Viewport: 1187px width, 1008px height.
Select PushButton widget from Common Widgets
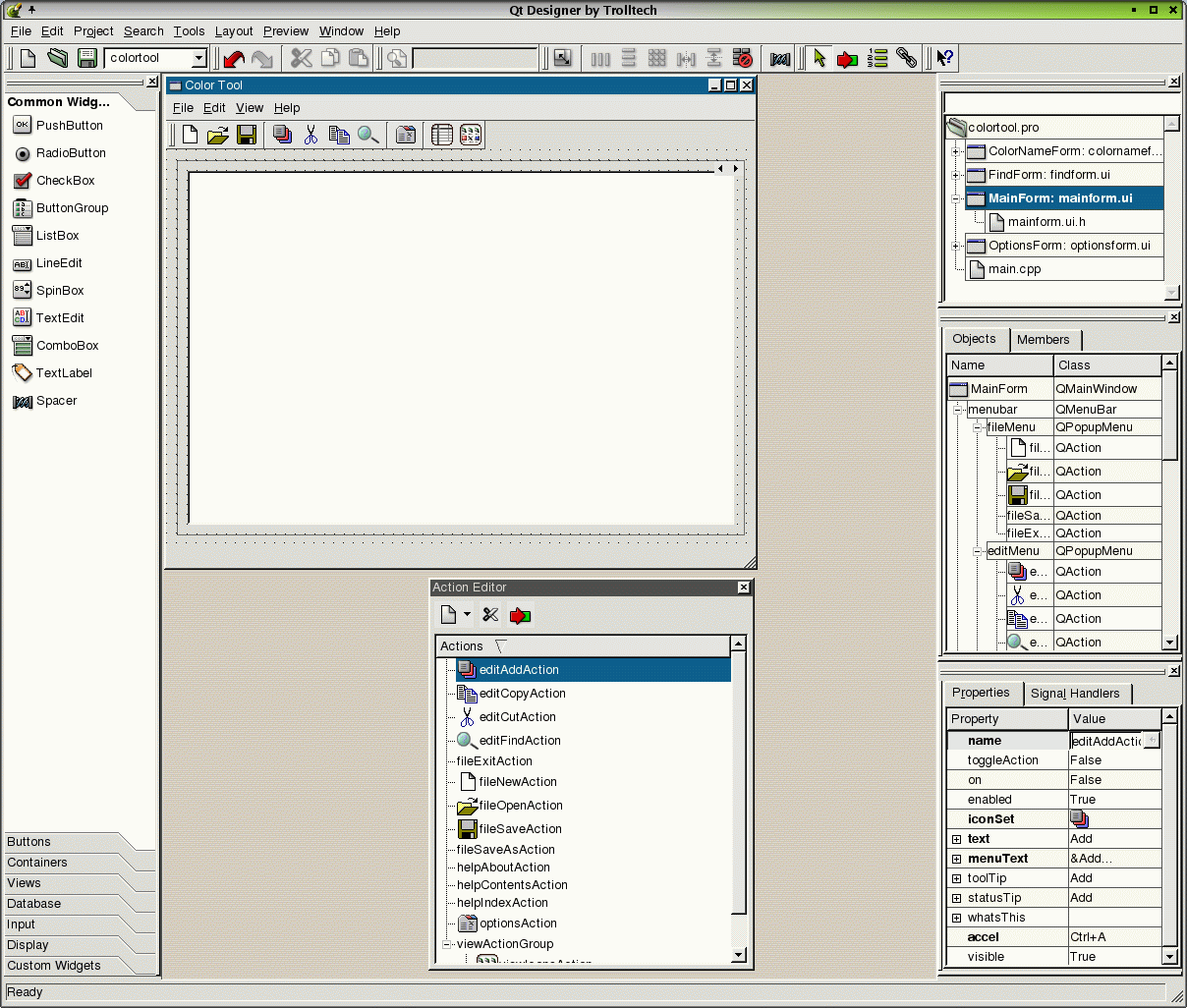click(69, 126)
